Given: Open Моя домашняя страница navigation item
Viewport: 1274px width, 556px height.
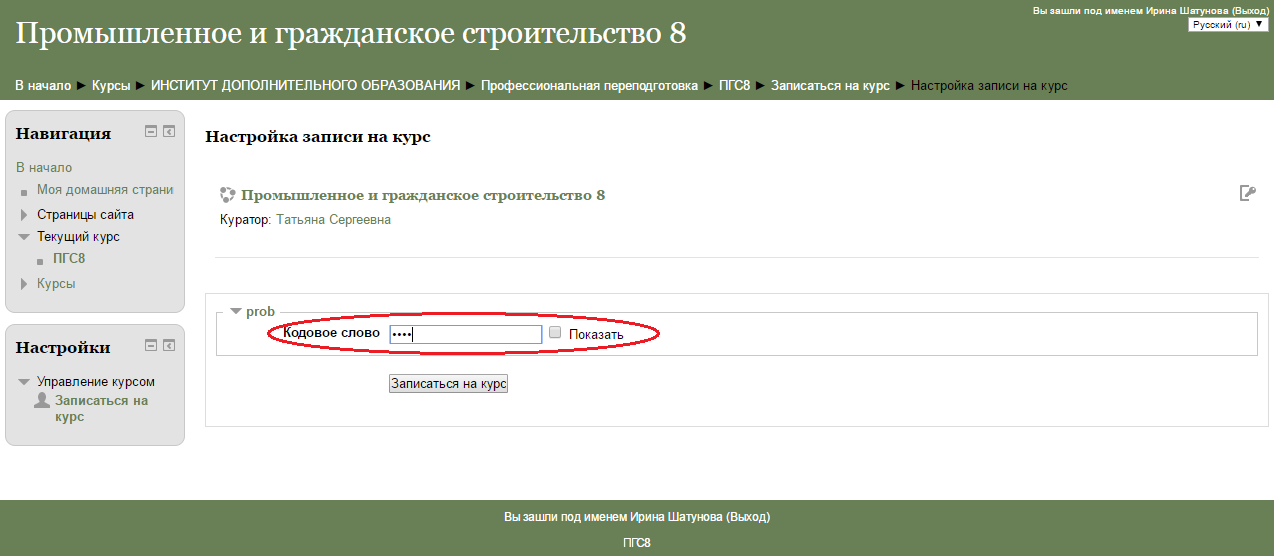Looking at the screenshot, I should [x=105, y=190].
